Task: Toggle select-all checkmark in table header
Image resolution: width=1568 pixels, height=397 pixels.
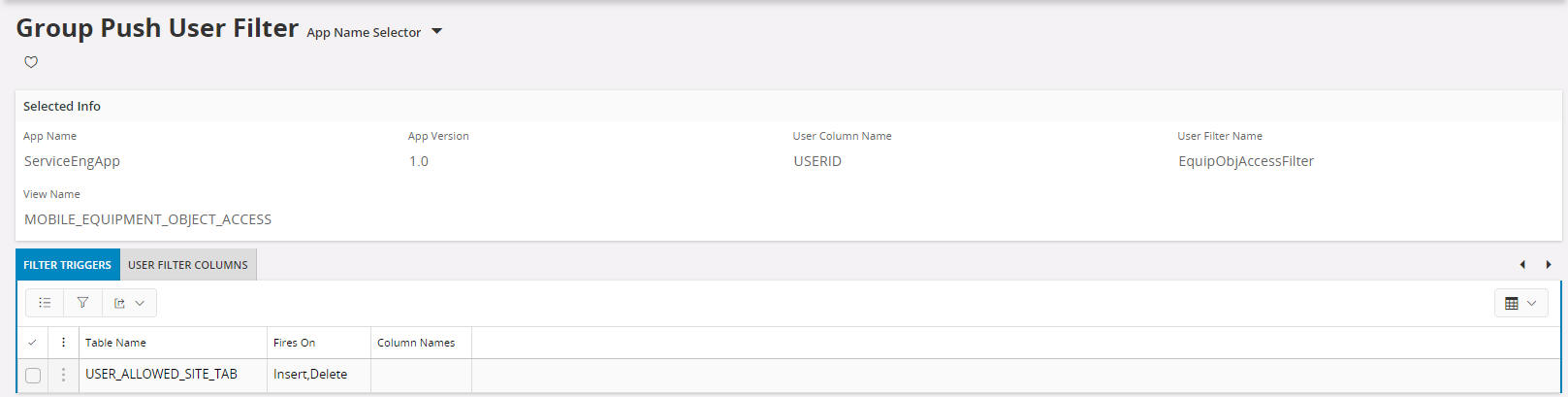Action: click(32, 343)
